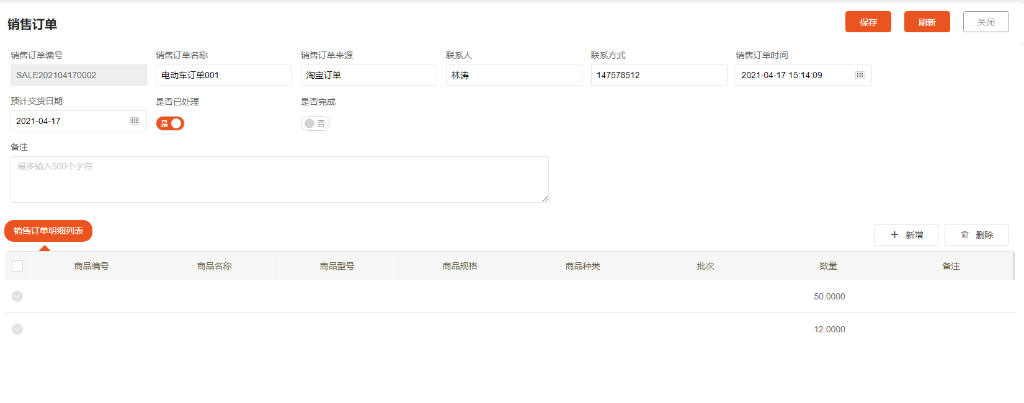Click the 数量 column header
1024x403 pixels.
(828, 266)
